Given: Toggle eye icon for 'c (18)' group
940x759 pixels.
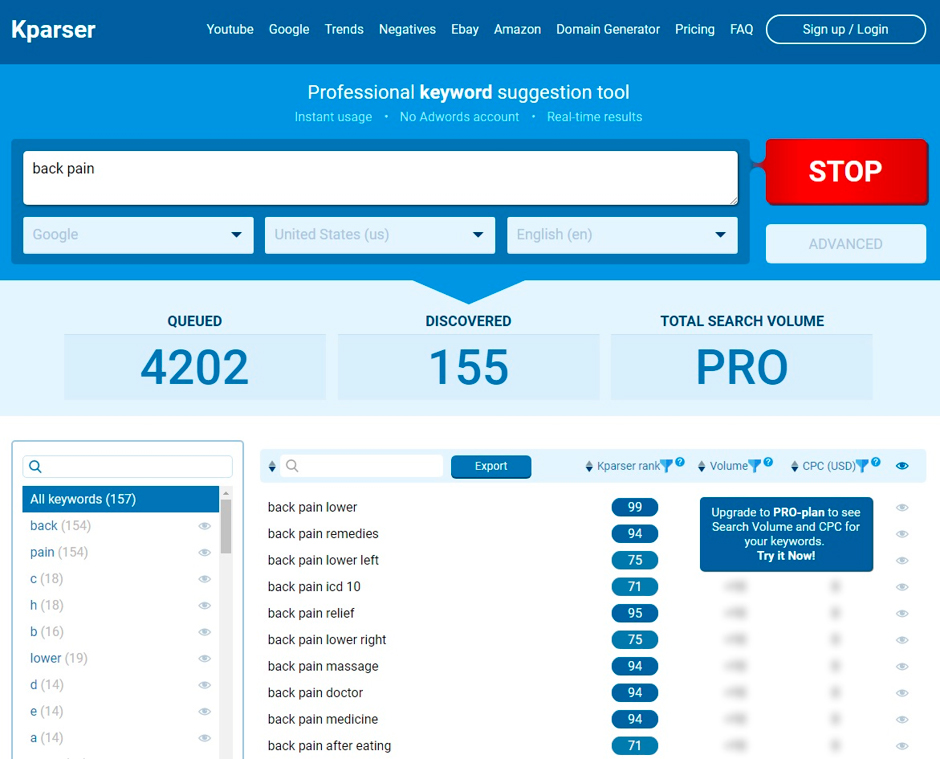Looking at the screenshot, I should pos(204,579).
